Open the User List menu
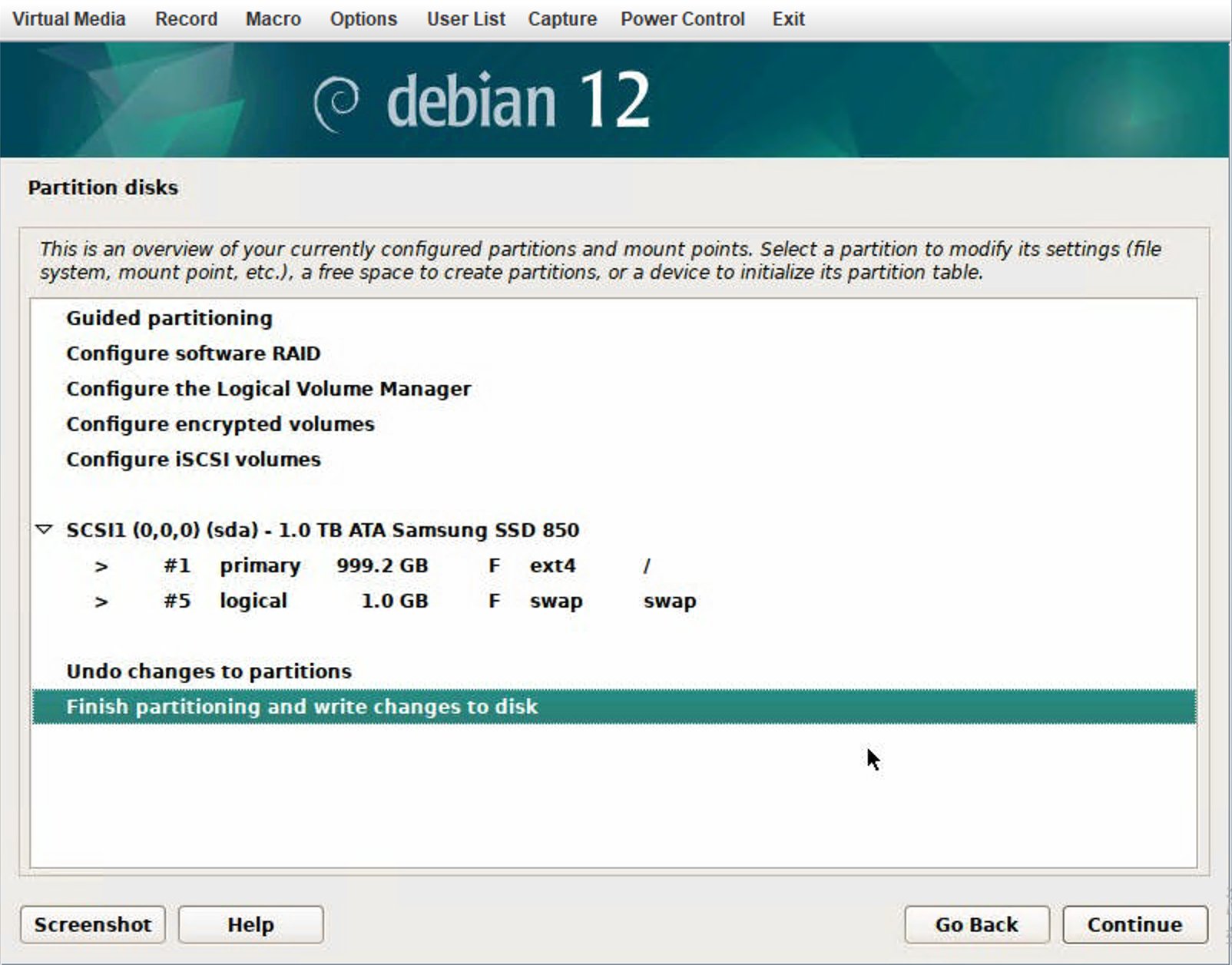This screenshot has width=1232, height=965. [465, 19]
